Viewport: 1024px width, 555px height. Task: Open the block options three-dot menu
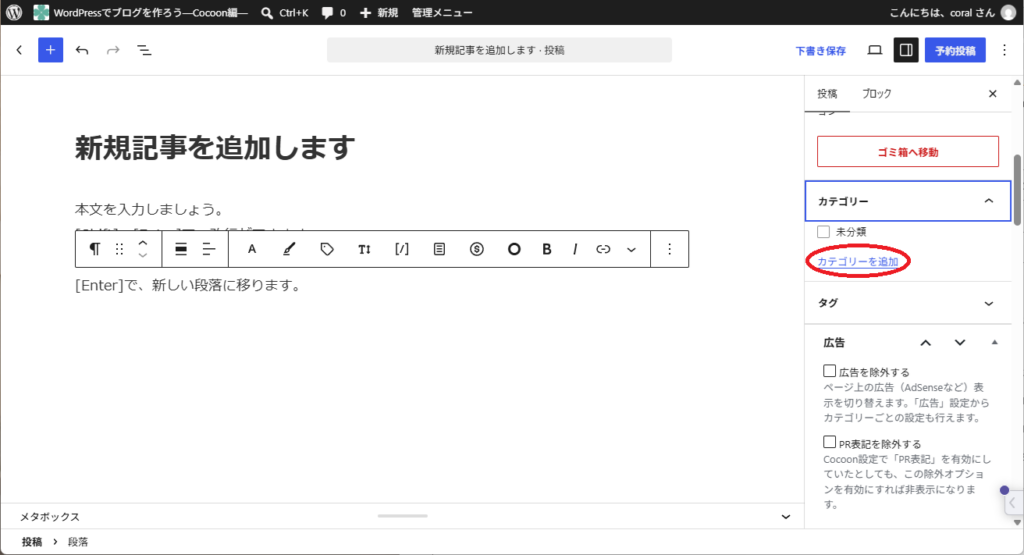669,249
